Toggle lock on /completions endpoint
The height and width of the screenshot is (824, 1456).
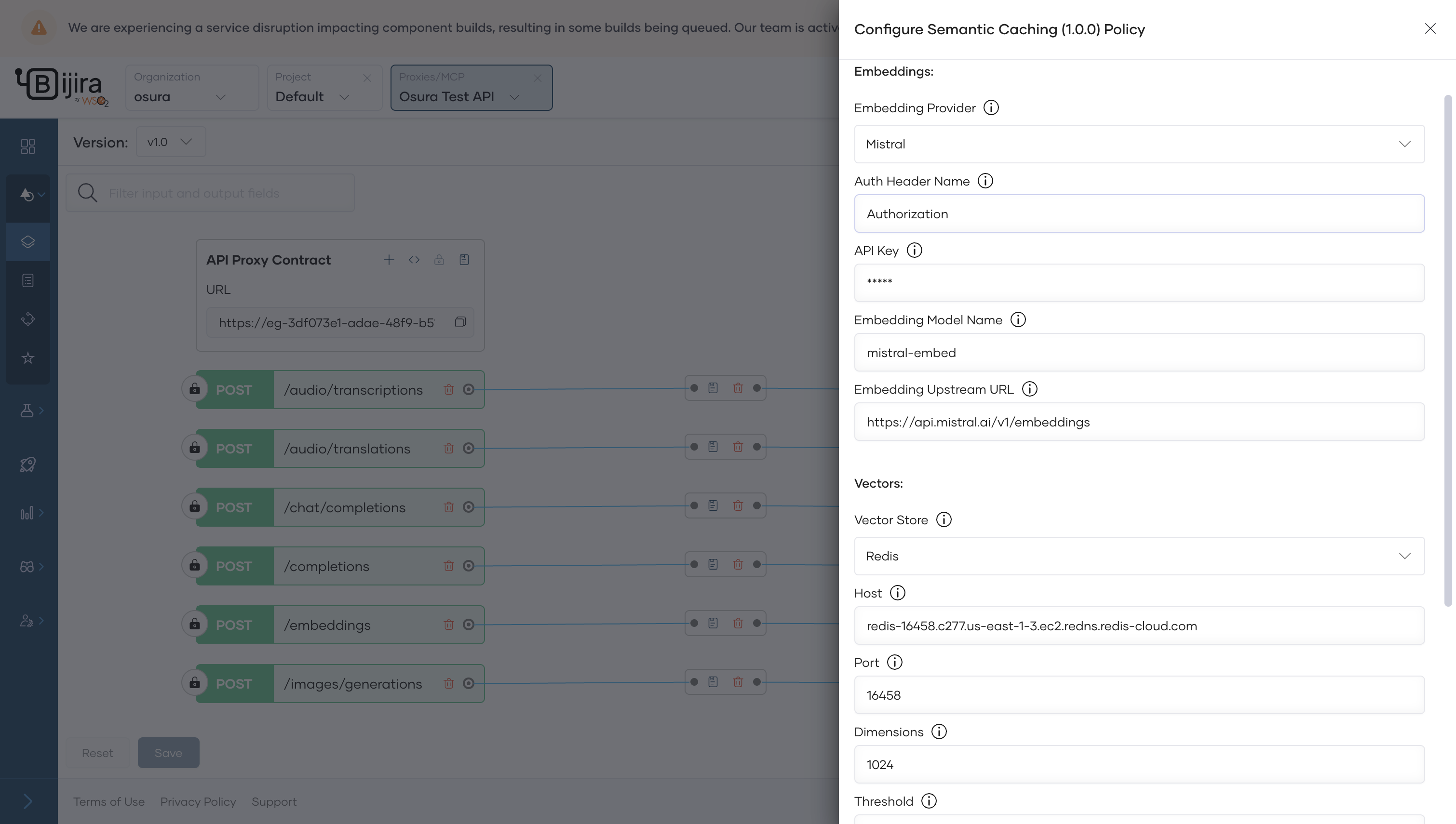pyautogui.click(x=194, y=565)
